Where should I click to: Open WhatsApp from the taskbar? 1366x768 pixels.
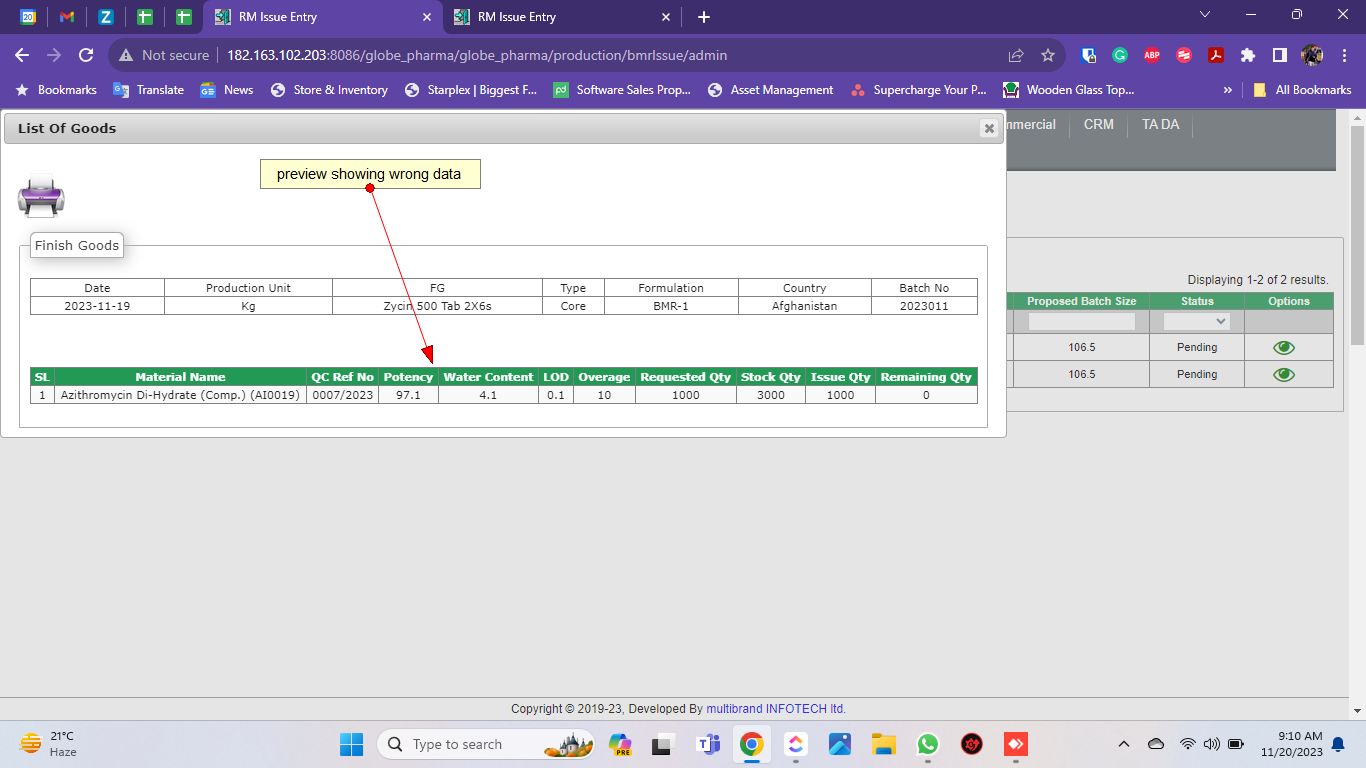(x=927, y=744)
